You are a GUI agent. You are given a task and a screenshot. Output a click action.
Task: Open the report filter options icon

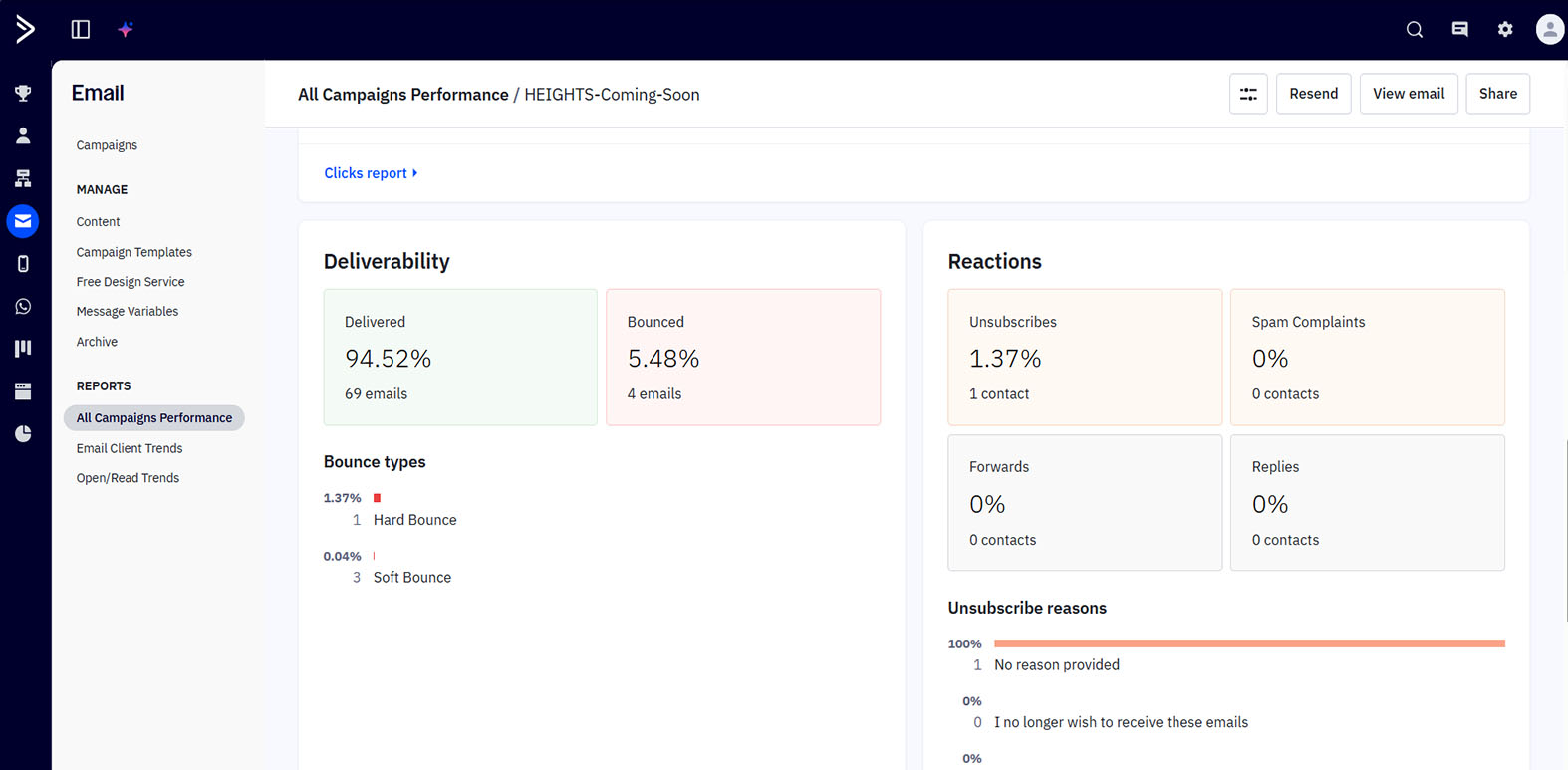pyautogui.click(x=1248, y=94)
